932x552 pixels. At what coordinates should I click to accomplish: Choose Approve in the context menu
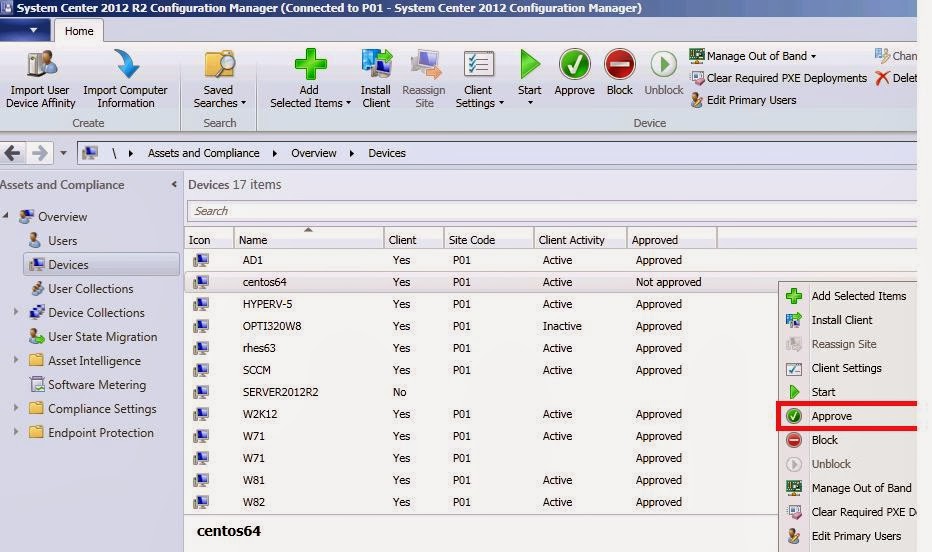click(849, 416)
